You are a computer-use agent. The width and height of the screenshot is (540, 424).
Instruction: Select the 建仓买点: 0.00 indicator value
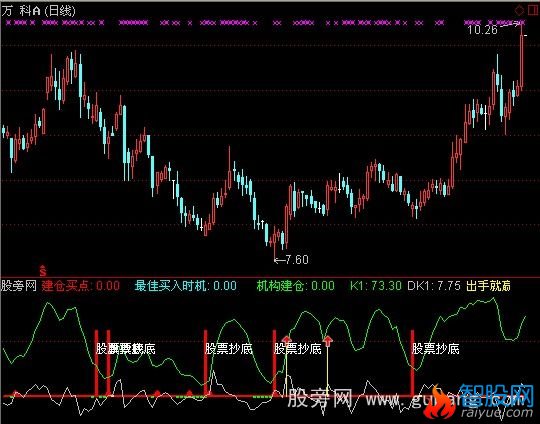coord(81,286)
